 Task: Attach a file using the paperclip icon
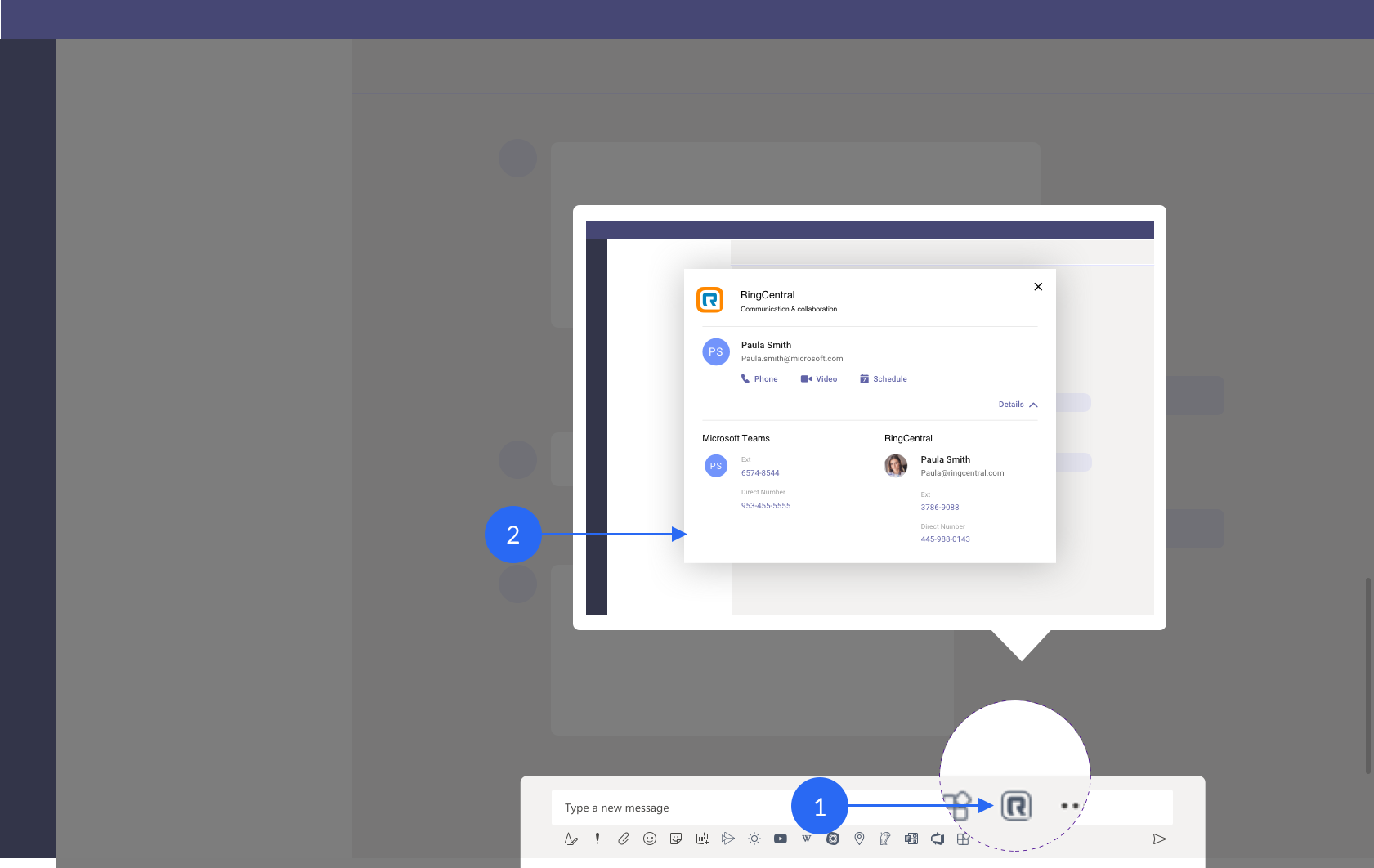624,839
